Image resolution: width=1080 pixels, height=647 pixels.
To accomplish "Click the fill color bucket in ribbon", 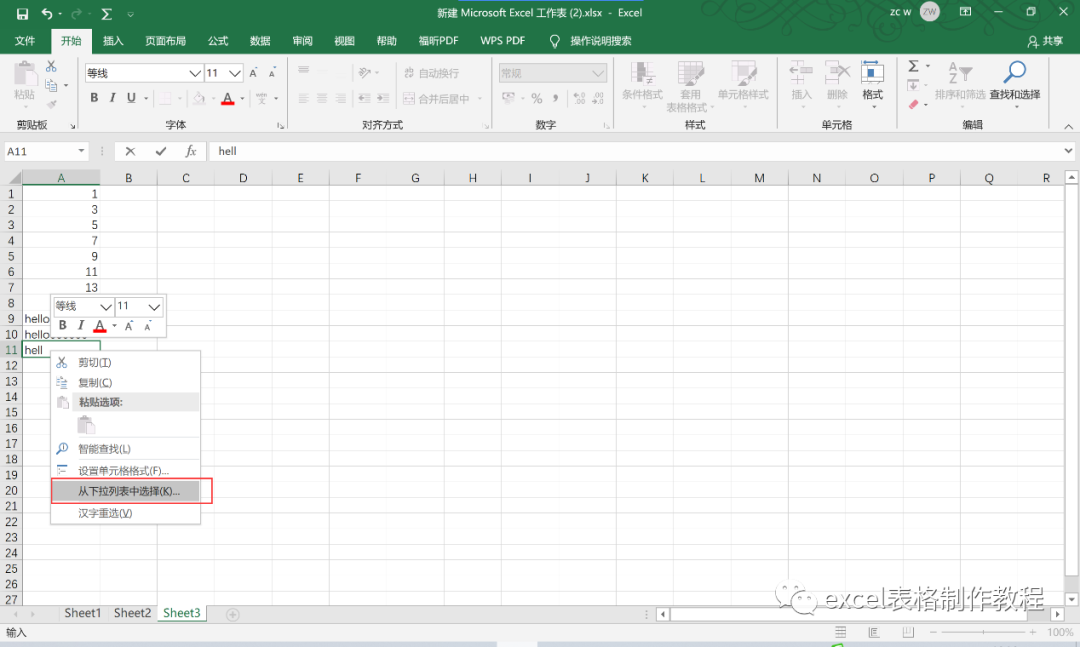I will [x=198, y=99].
